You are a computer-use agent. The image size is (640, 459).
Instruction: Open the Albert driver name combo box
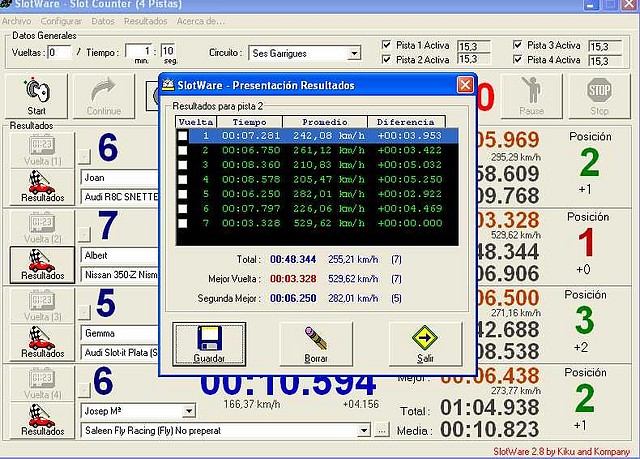pyautogui.click(x=120, y=256)
